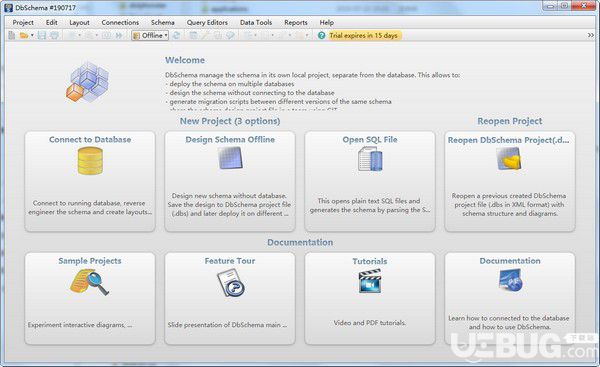Click the Sample Projects magnifier icon
Image resolution: width=600 pixels, height=367 pixels.
(90, 282)
